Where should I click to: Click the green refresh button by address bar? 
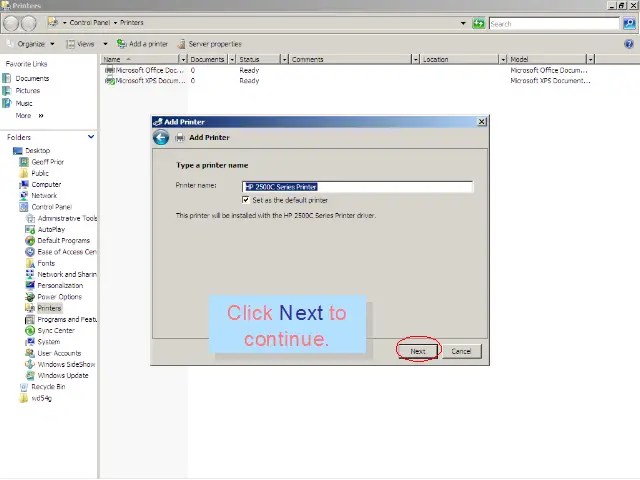478,23
